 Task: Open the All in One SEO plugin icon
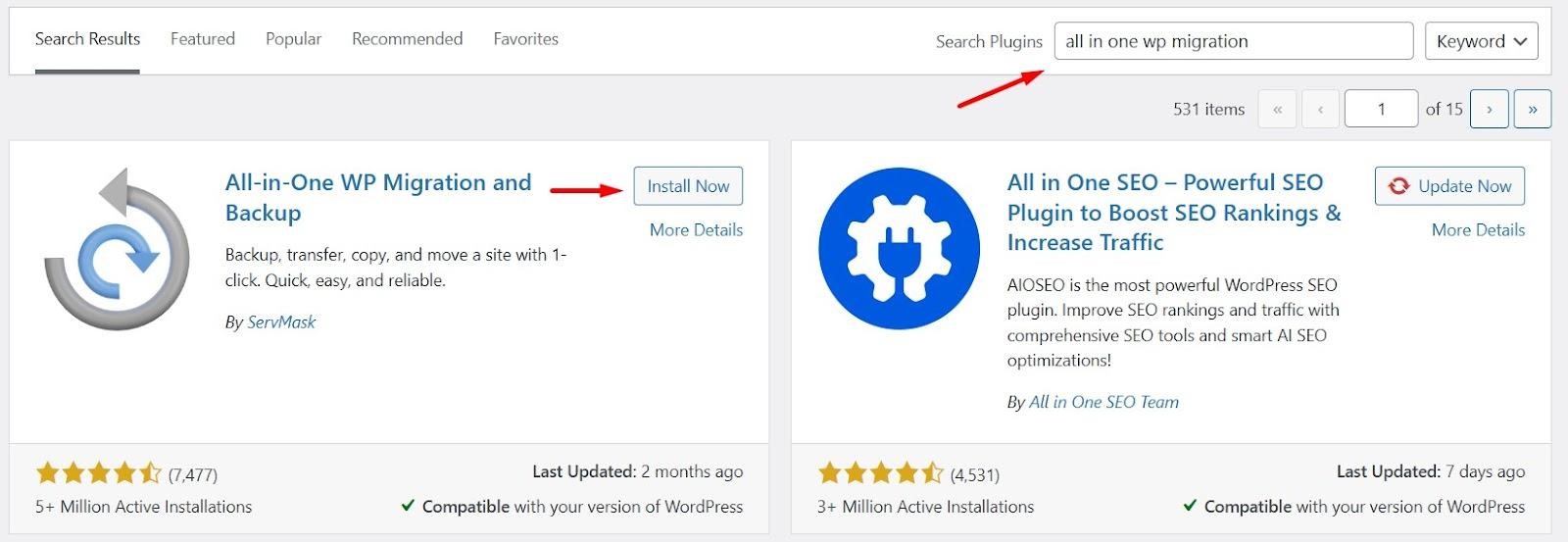point(899,248)
